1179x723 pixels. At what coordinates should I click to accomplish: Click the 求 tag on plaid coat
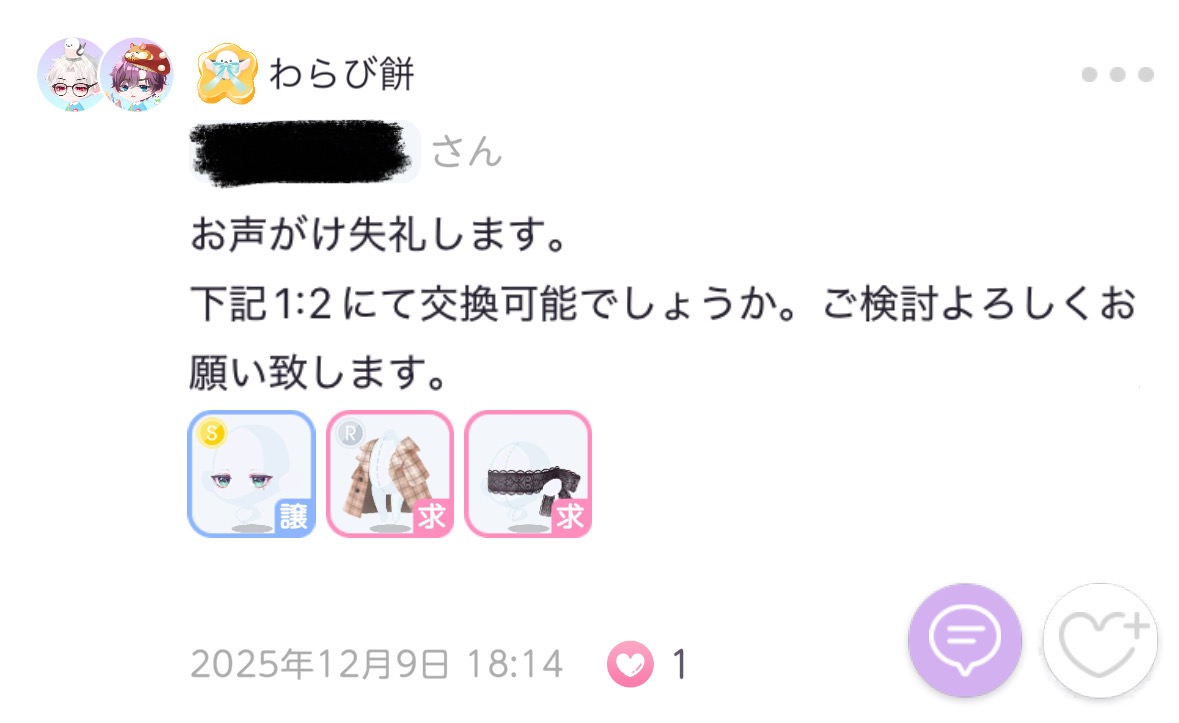coord(432,516)
